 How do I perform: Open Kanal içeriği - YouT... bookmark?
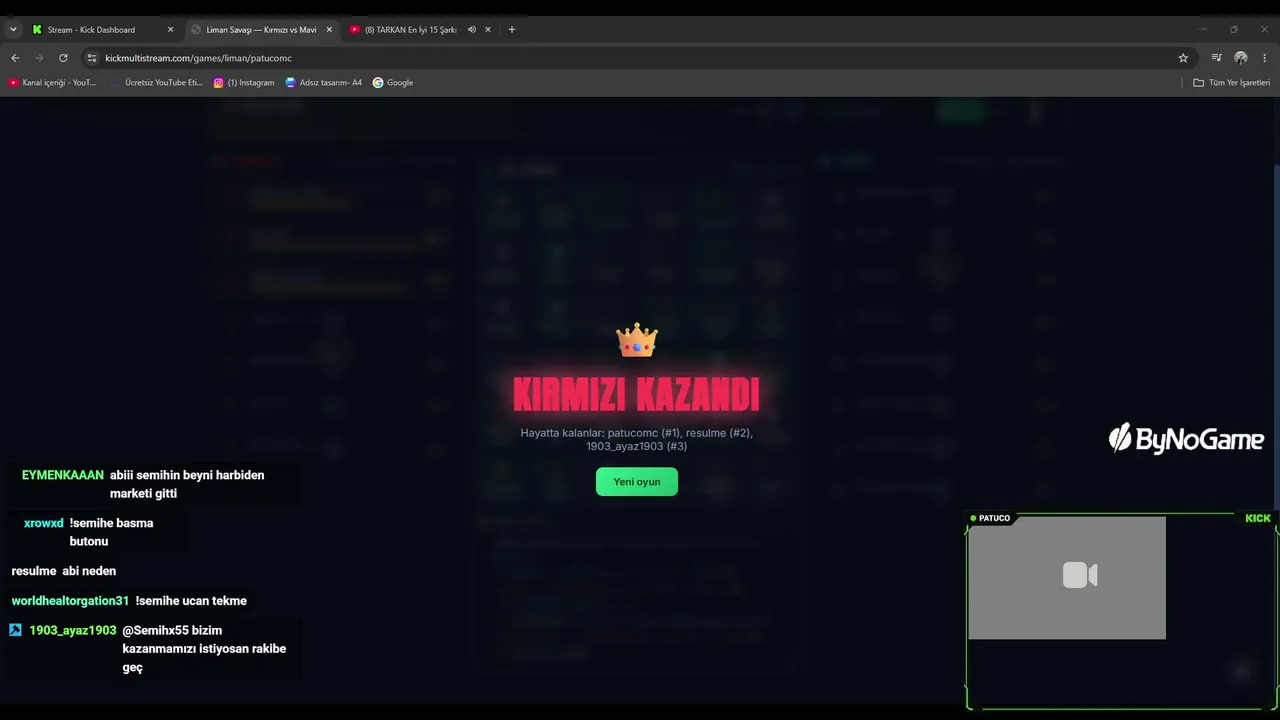click(52, 83)
